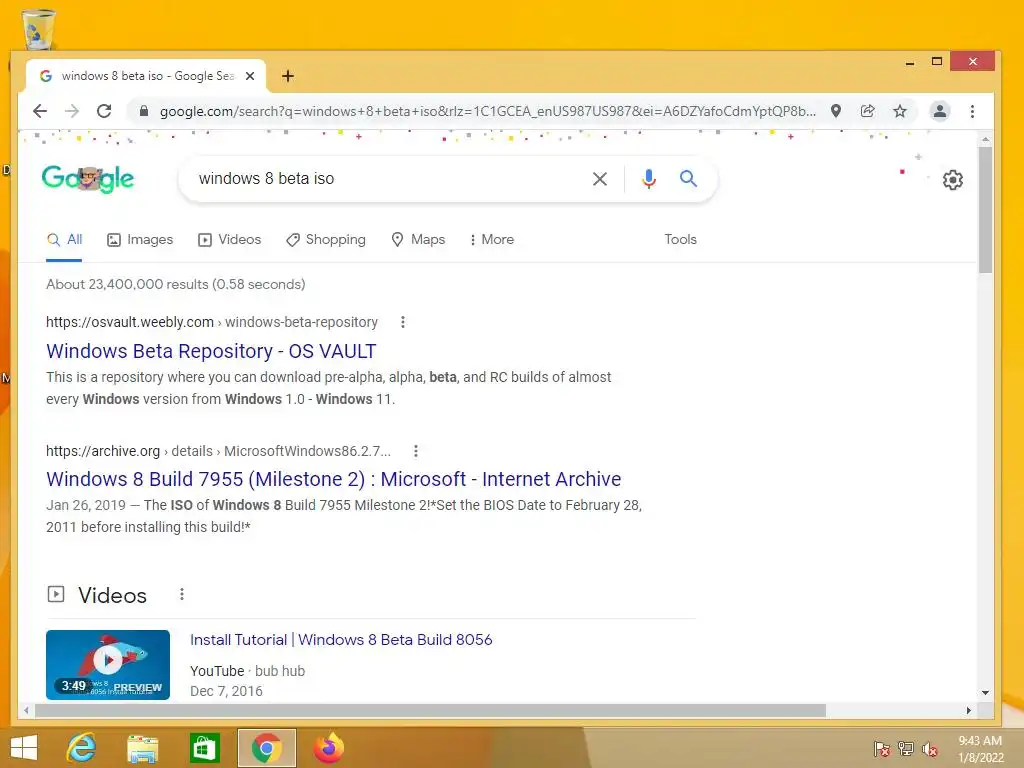Image resolution: width=1024 pixels, height=768 pixels.
Task: Click the Google doodle logo
Action: [x=88, y=178]
